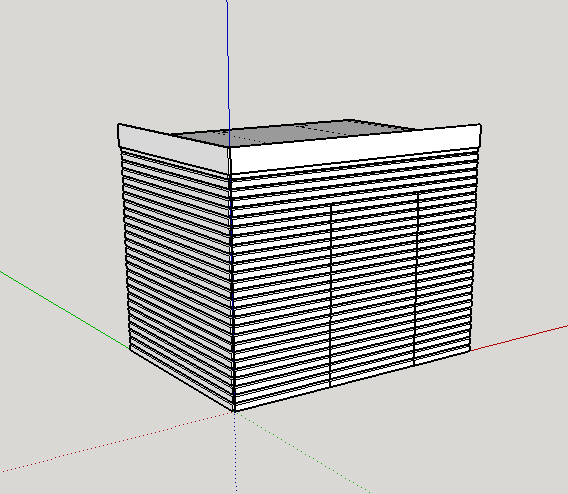Click the axes origin at building's bottom corner
Screen dimensions: 568x494
point(234,411)
